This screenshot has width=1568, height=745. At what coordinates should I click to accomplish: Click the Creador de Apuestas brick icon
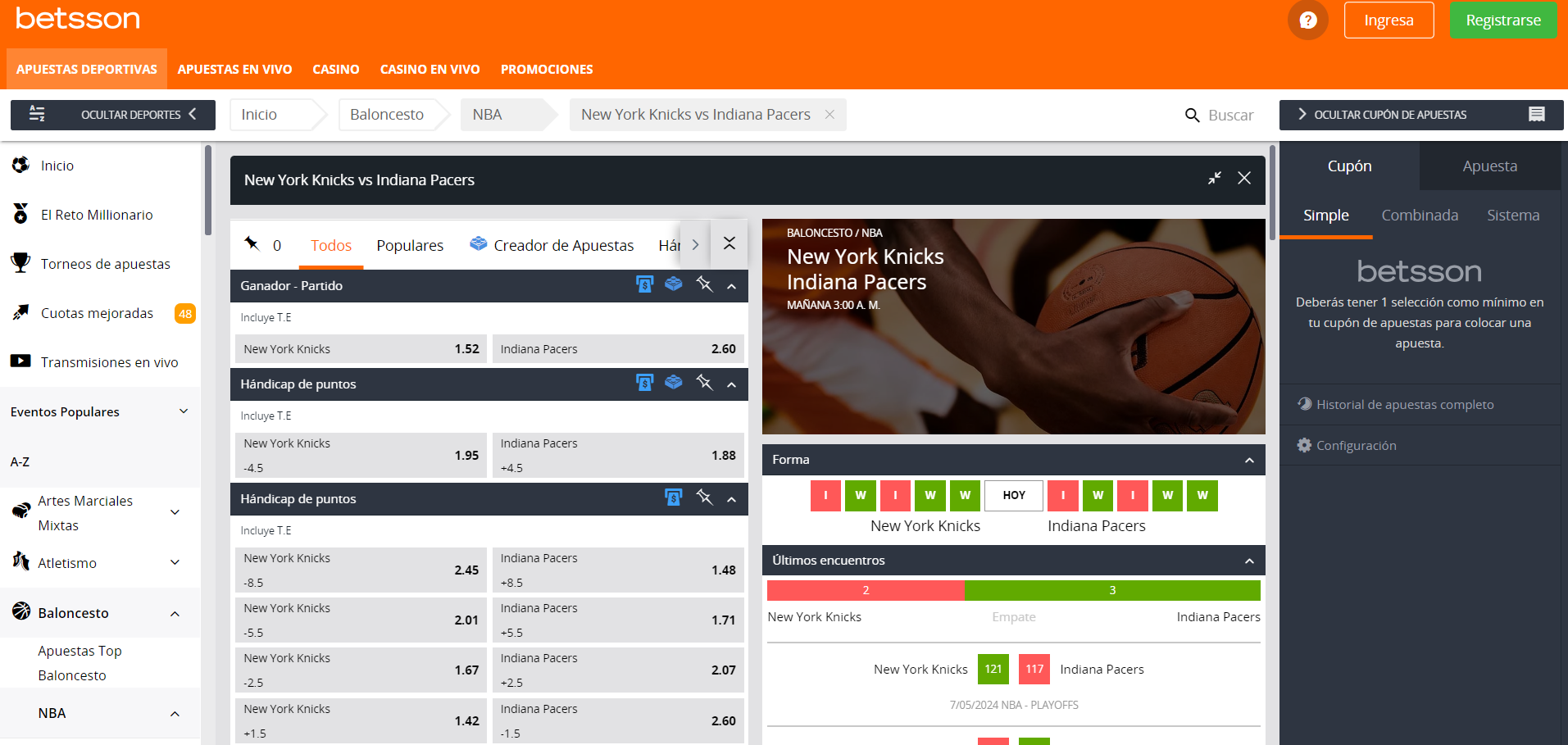478,243
